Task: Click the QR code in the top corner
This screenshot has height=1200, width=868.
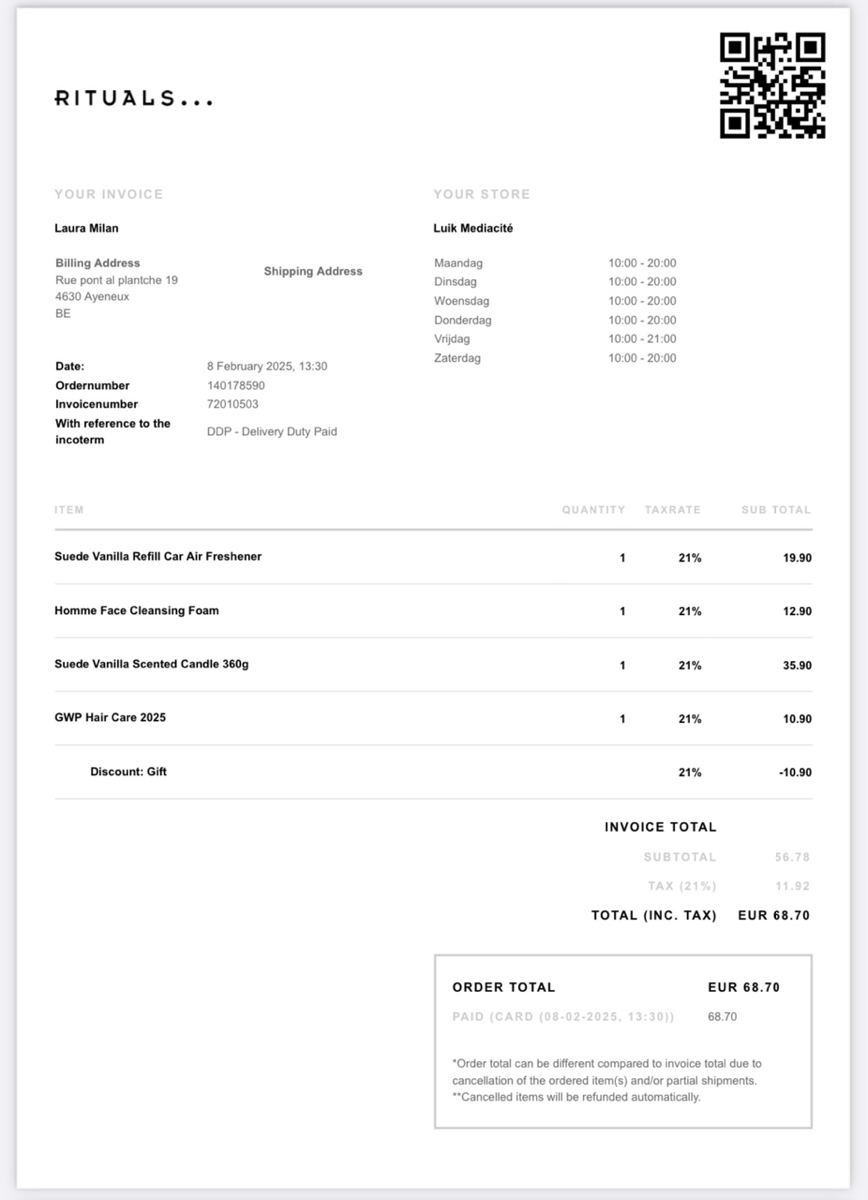Action: [x=772, y=85]
